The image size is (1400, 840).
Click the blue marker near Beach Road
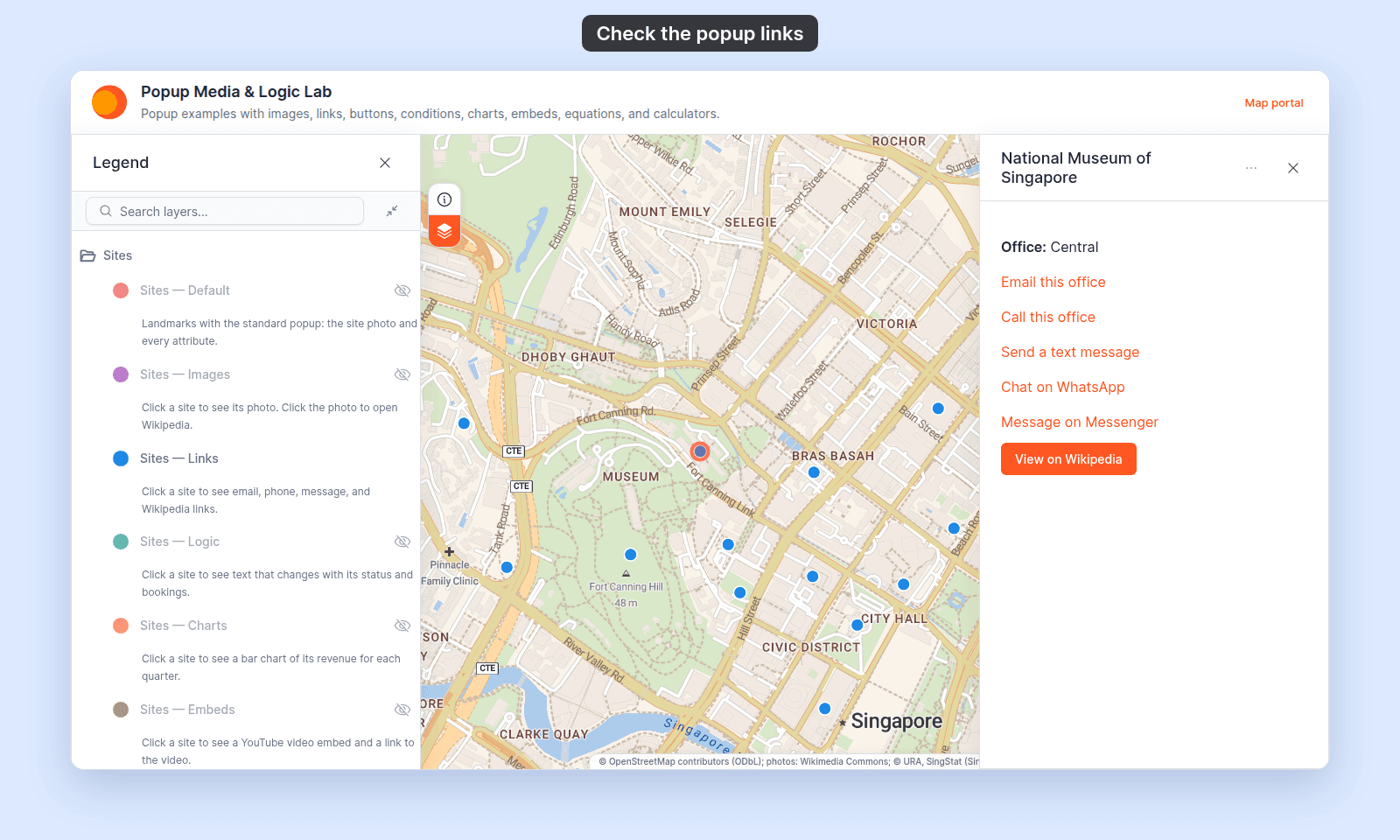tap(954, 528)
